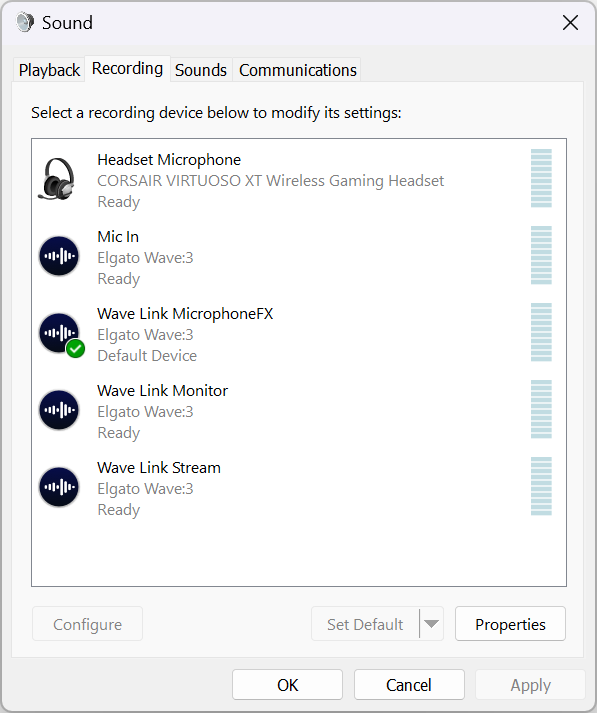Screen dimensions: 597x713
Task: Click the Headset Microphone level meter
Action: [541, 178]
